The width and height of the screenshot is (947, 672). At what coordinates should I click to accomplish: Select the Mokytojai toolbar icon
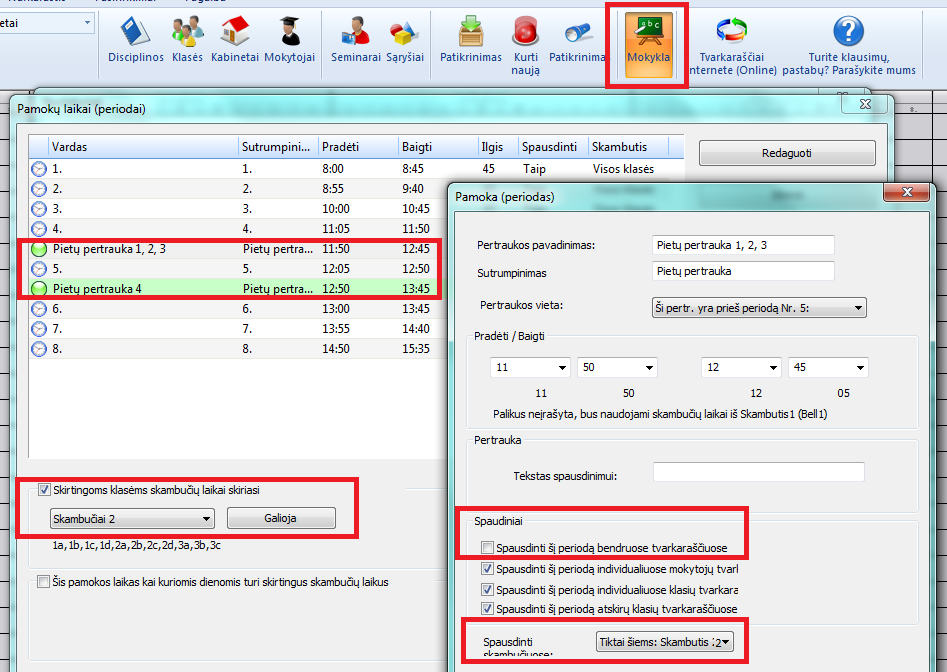[x=289, y=40]
